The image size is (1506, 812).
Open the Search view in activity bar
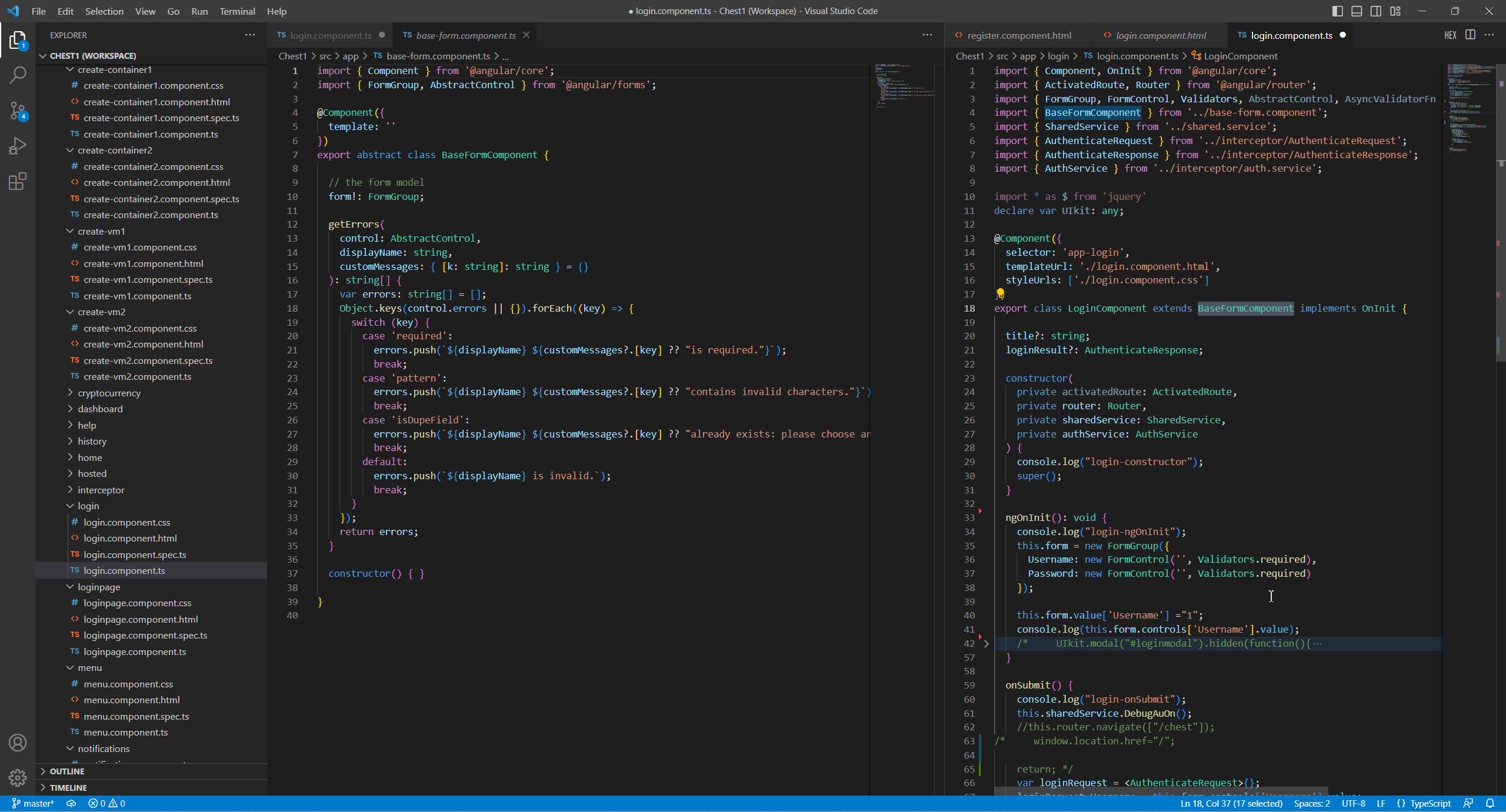click(18, 75)
